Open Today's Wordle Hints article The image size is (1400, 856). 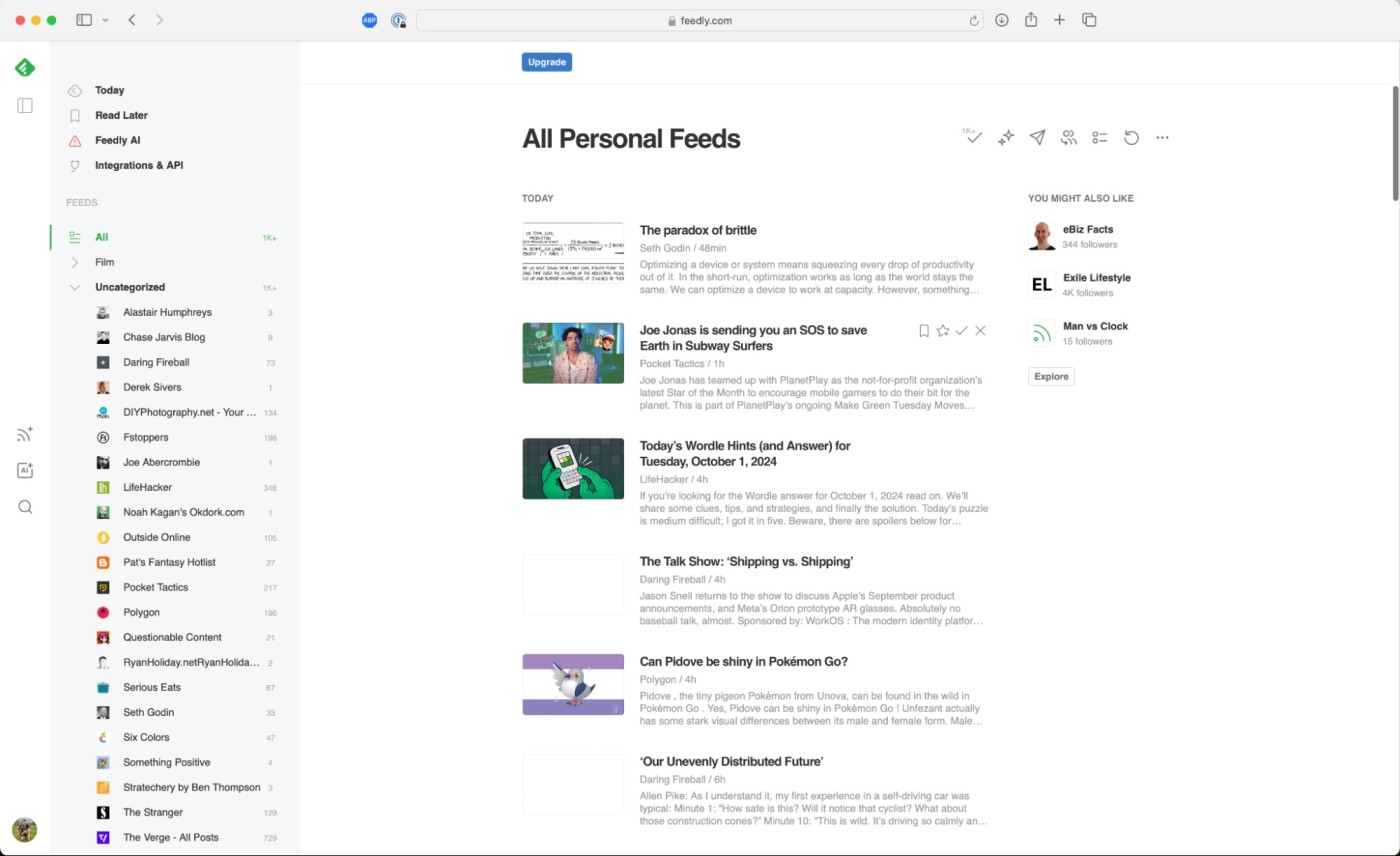pos(745,454)
